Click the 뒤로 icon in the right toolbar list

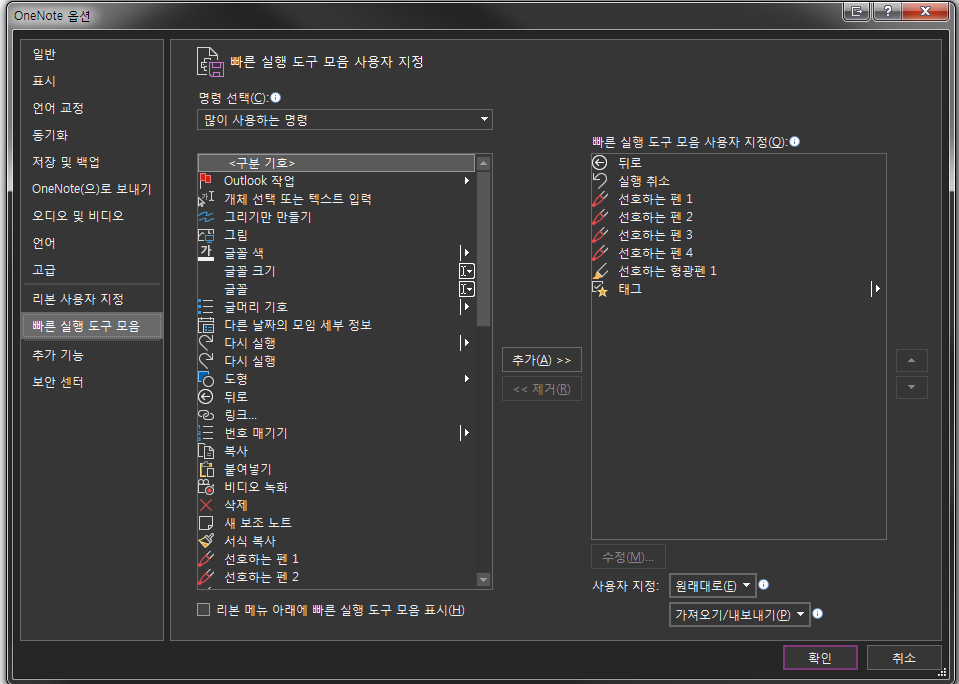pos(599,163)
